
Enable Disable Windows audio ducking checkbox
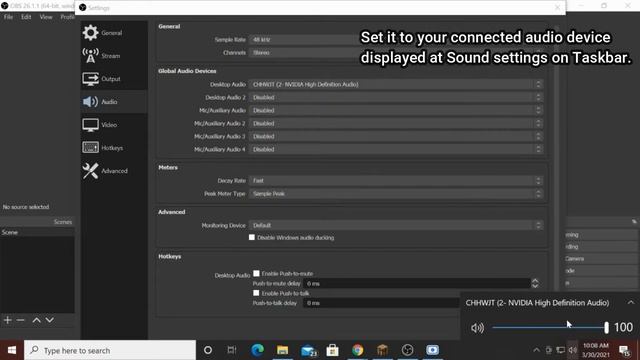click(252, 237)
